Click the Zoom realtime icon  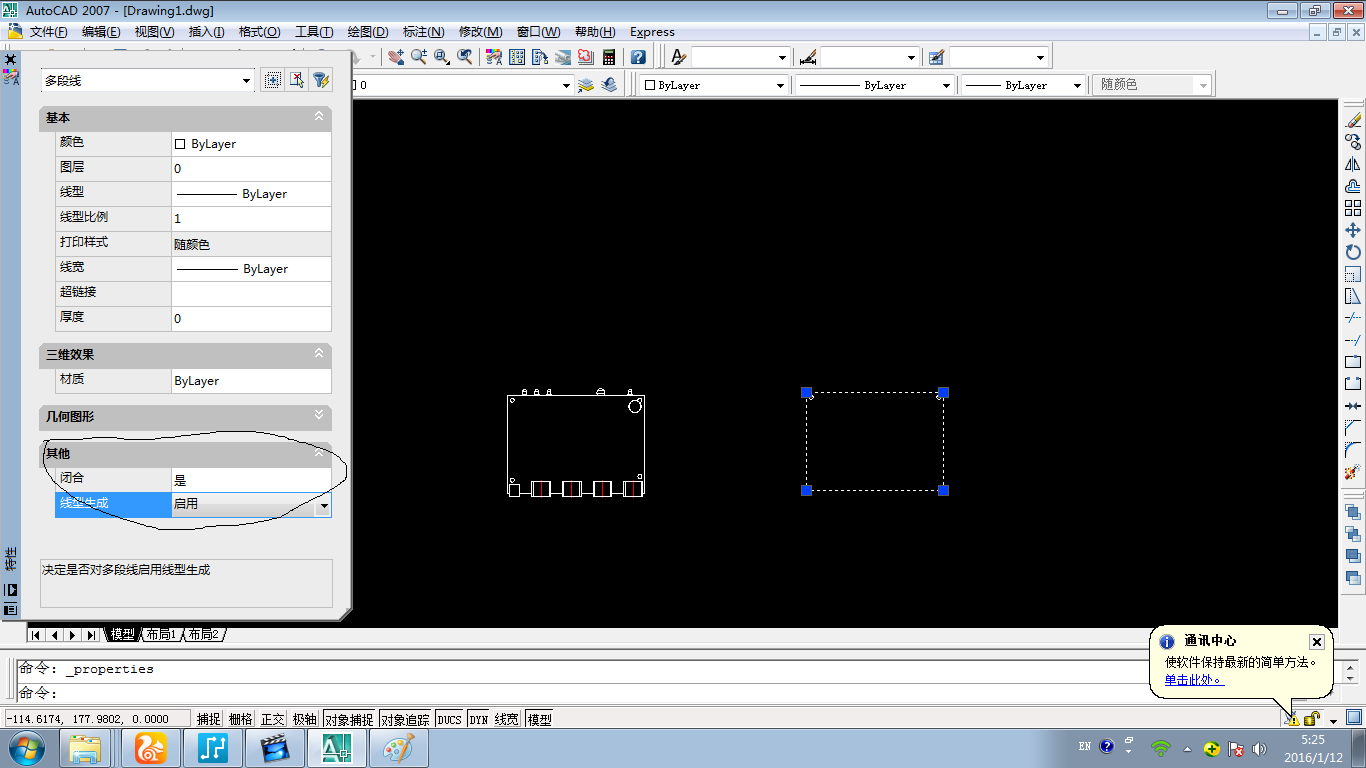419,57
